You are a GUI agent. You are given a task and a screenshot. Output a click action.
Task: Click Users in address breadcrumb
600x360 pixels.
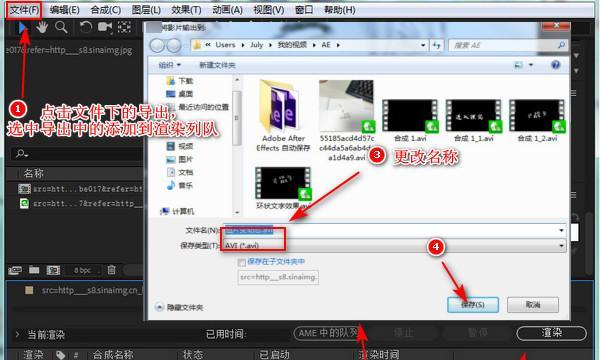[x=225, y=45]
